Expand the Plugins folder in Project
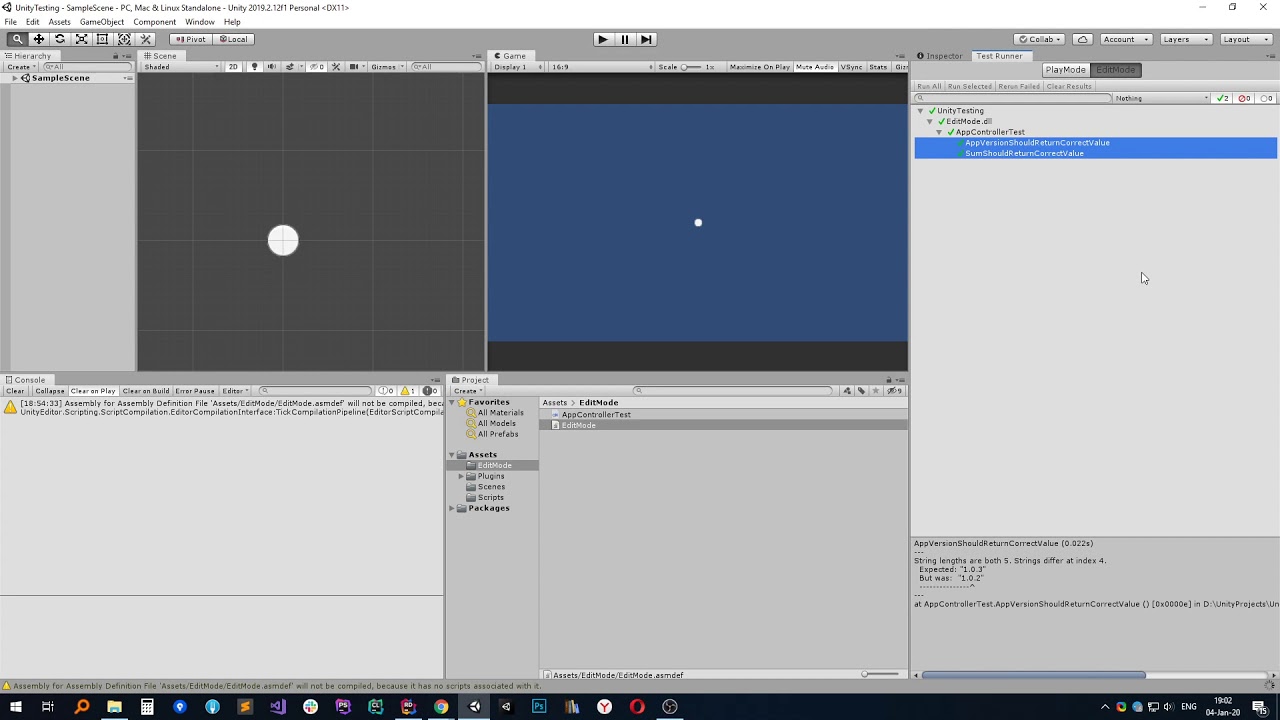The width and height of the screenshot is (1280, 720). coord(460,476)
